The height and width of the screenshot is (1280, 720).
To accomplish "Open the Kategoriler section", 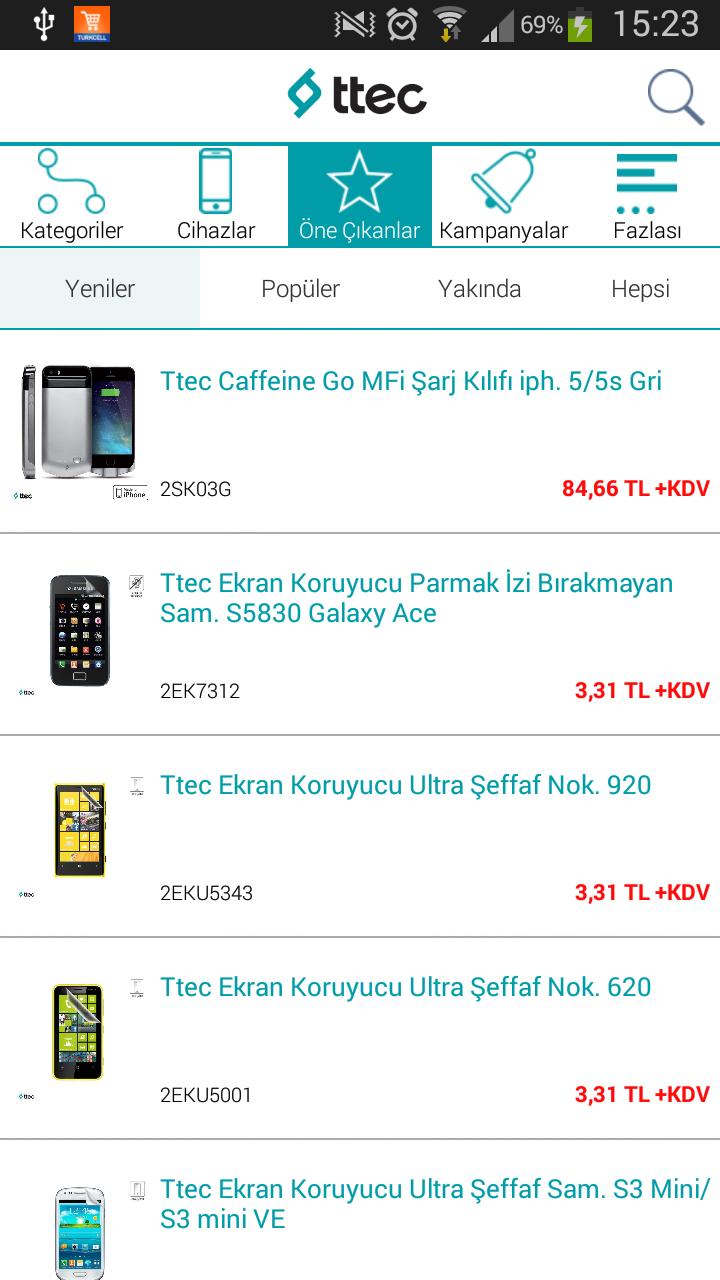I will point(71,196).
